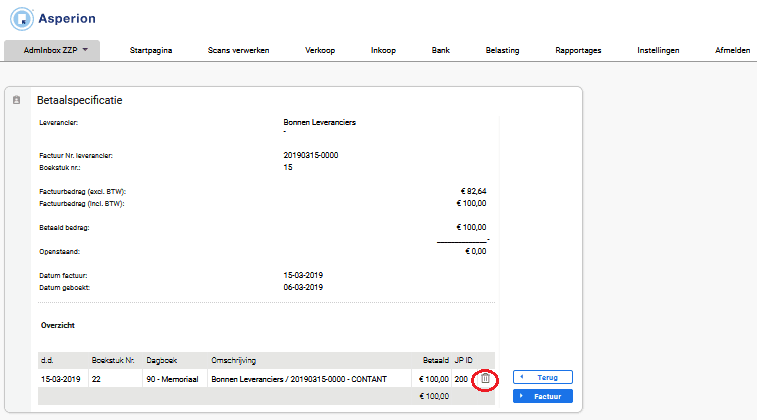Click the Asperion brand name
Screen dimensions: 757x420
click(x=67, y=18)
